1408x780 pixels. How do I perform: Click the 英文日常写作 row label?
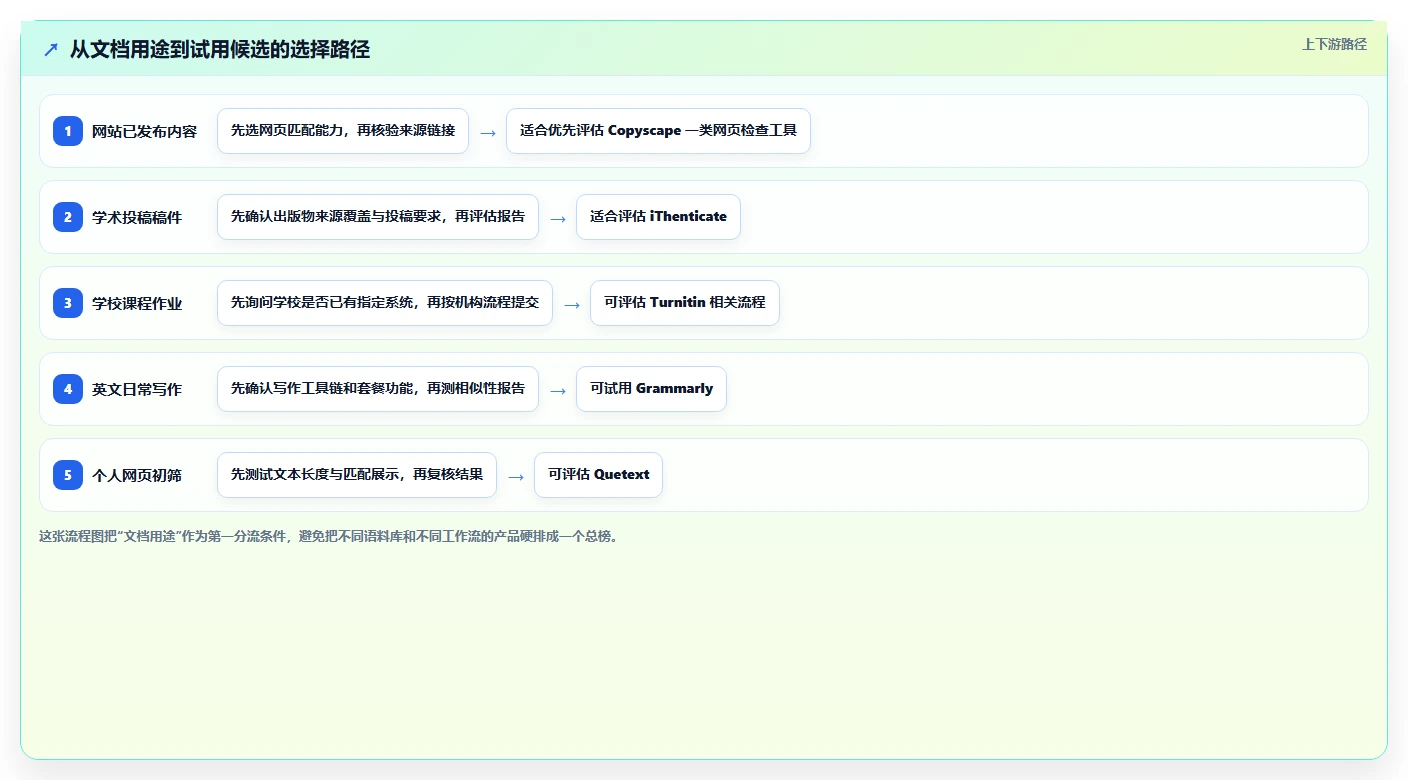pos(137,389)
